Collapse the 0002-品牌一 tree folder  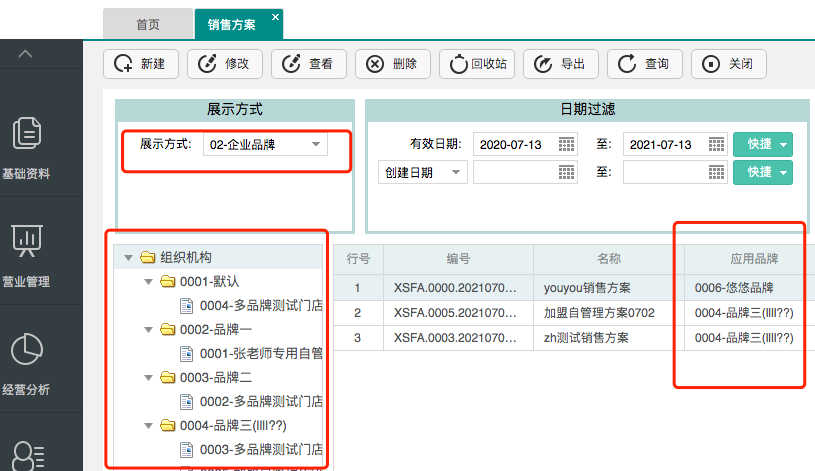point(147,330)
